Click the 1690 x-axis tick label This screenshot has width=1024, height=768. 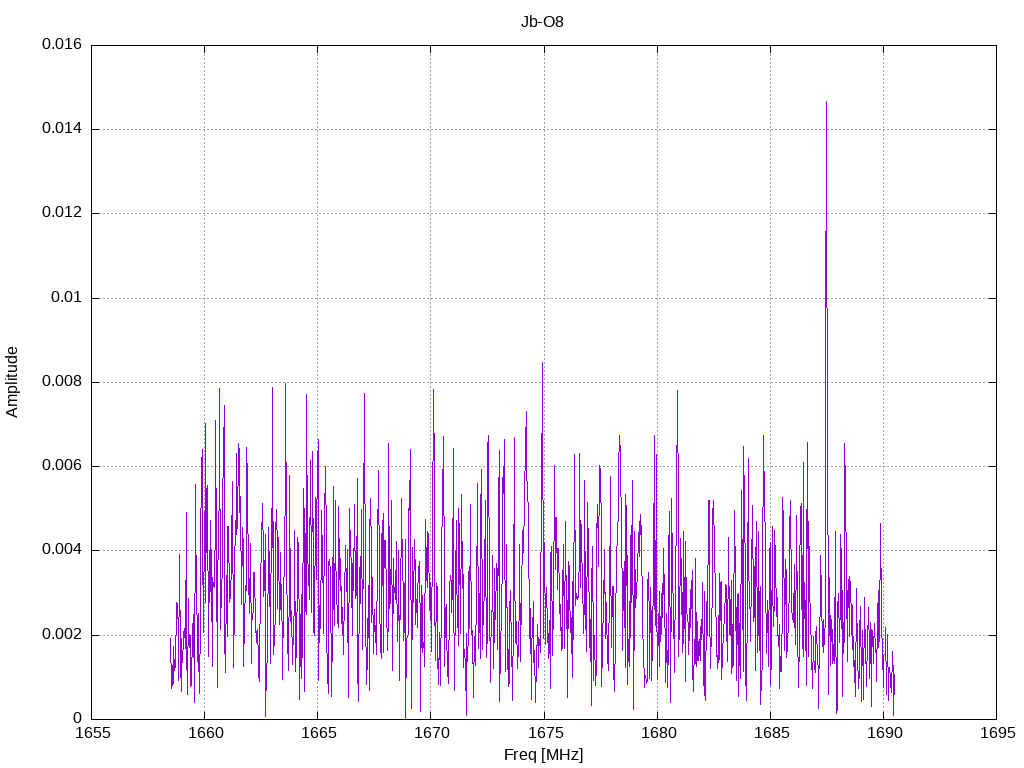pos(885,733)
